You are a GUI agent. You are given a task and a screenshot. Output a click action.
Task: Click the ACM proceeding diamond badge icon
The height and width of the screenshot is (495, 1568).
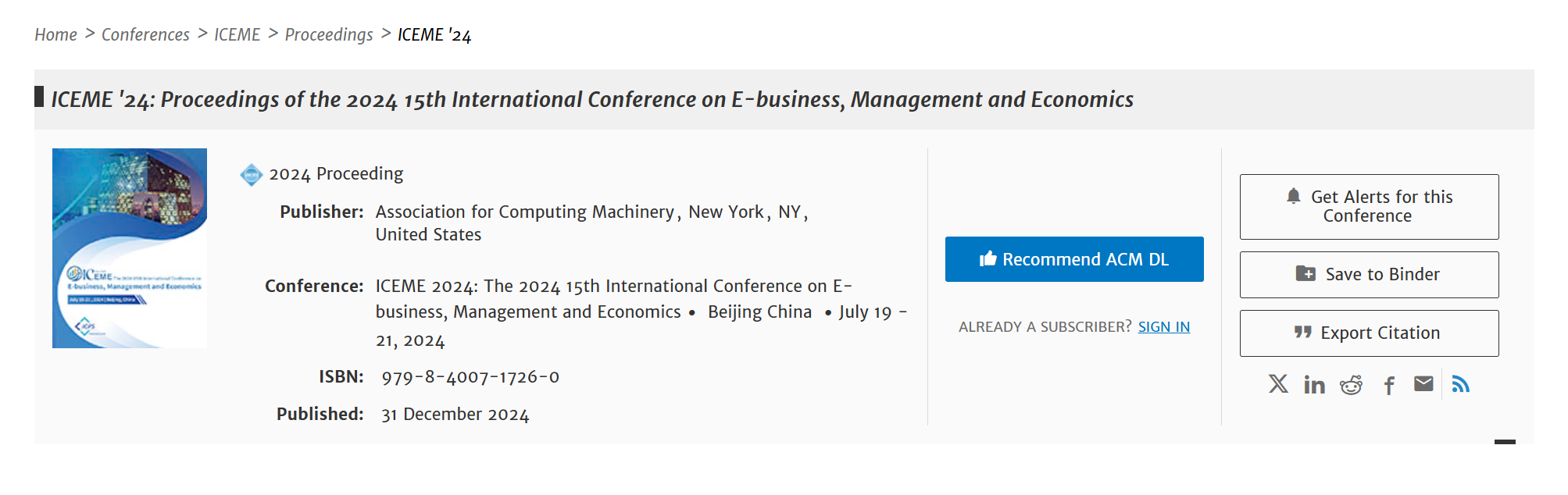[251, 174]
